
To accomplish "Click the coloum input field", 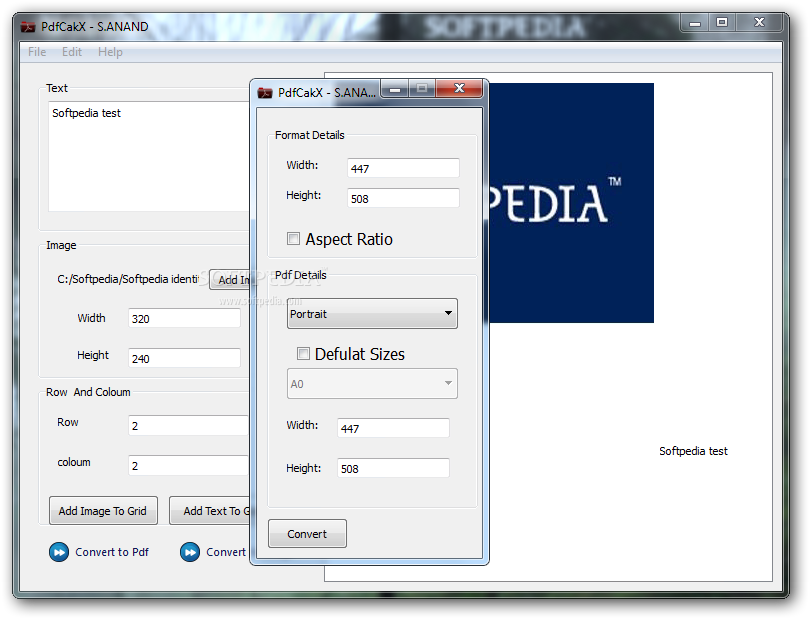I will tap(189, 466).
